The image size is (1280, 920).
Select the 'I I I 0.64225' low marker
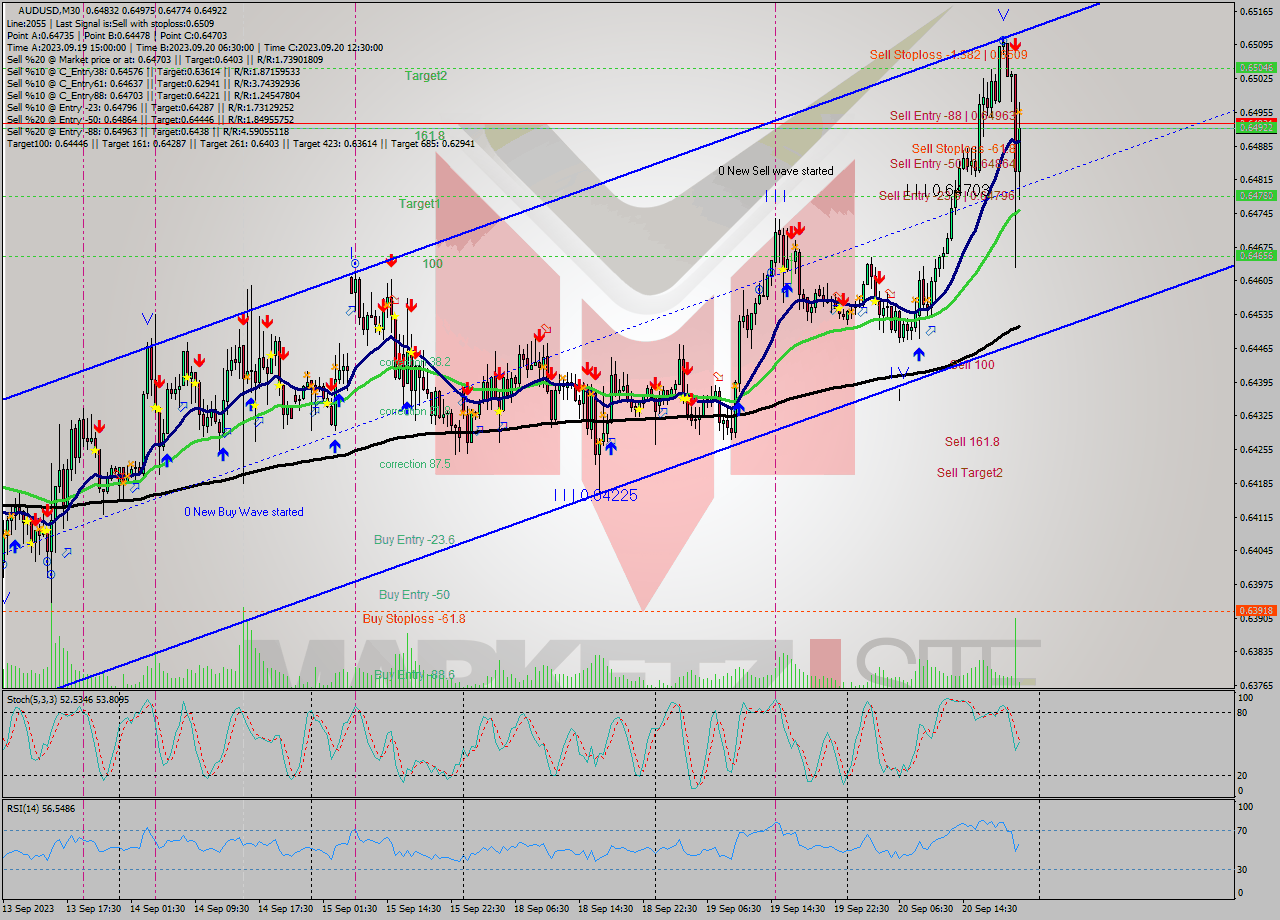[x=595, y=495]
